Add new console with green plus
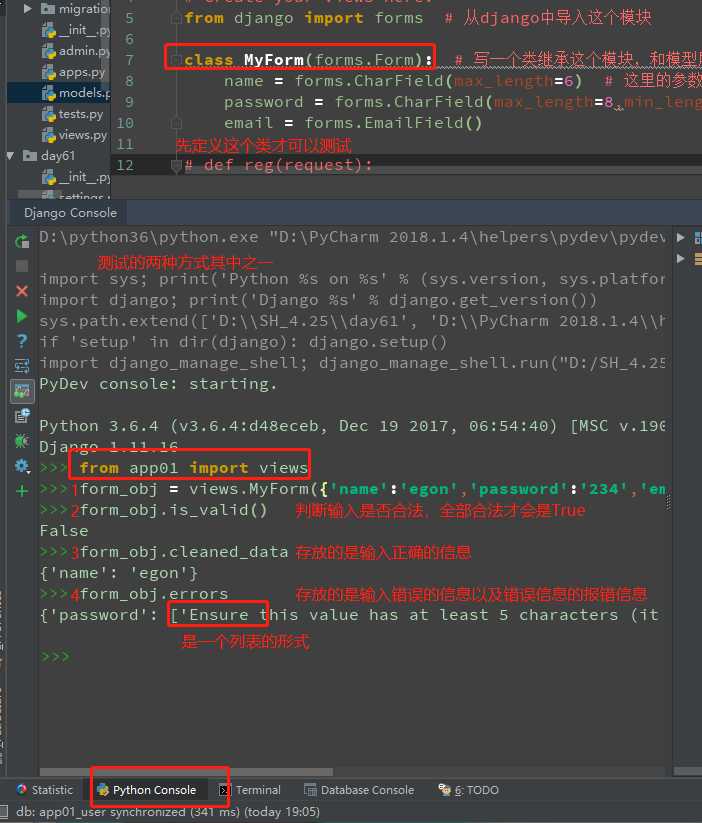This screenshot has width=702, height=823. point(22,491)
